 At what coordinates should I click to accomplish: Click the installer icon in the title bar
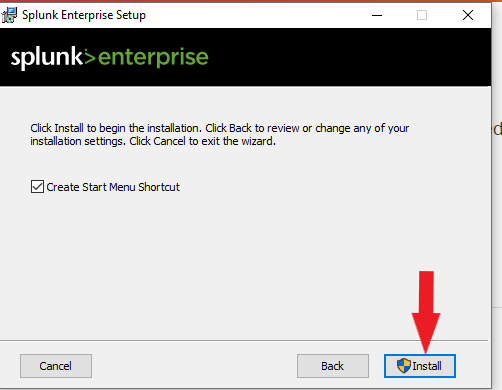(9, 15)
